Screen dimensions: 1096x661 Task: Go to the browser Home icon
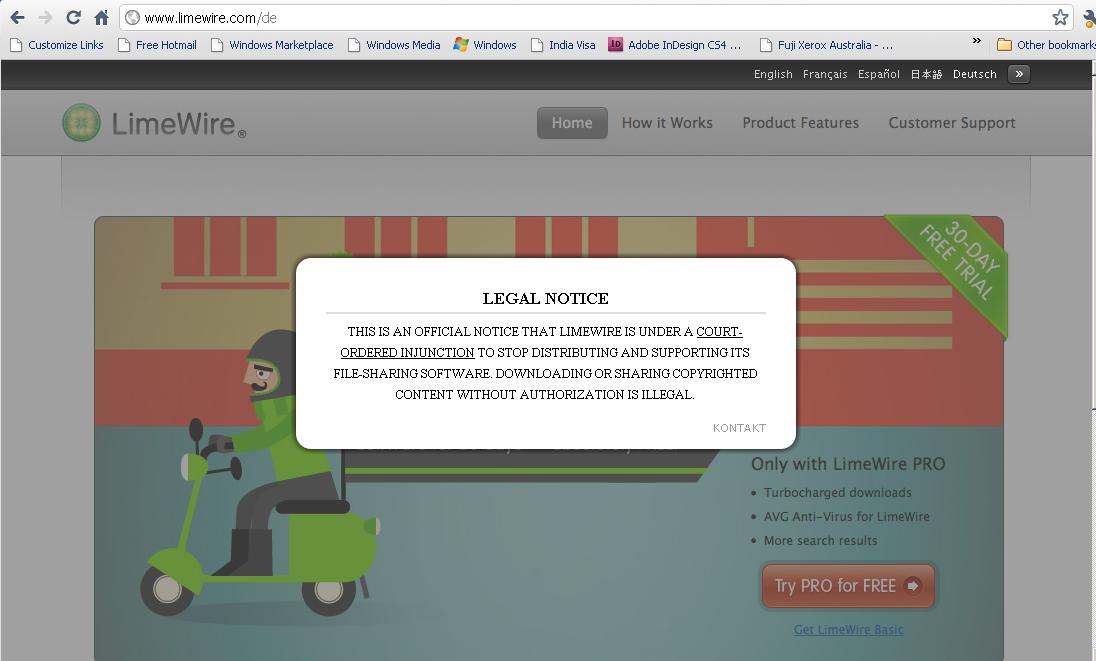tap(101, 17)
